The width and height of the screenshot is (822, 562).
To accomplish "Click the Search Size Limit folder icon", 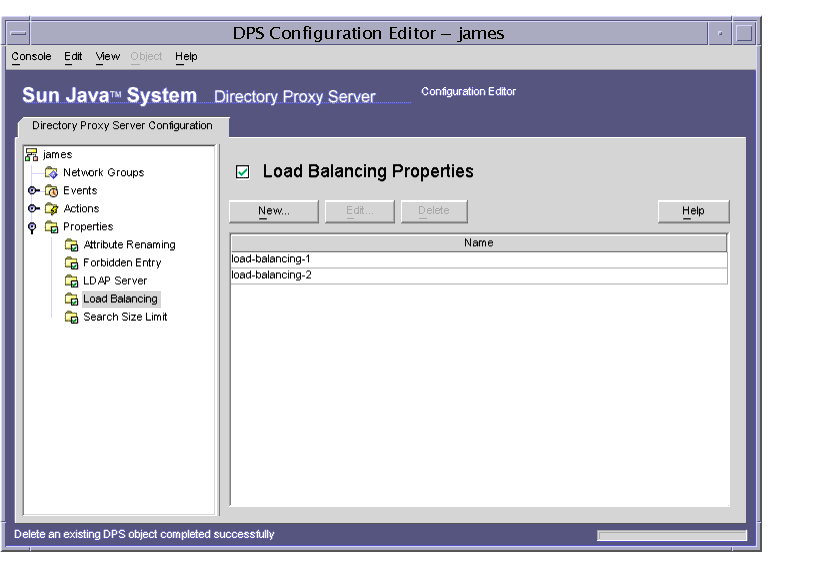I will pyautogui.click(x=71, y=317).
